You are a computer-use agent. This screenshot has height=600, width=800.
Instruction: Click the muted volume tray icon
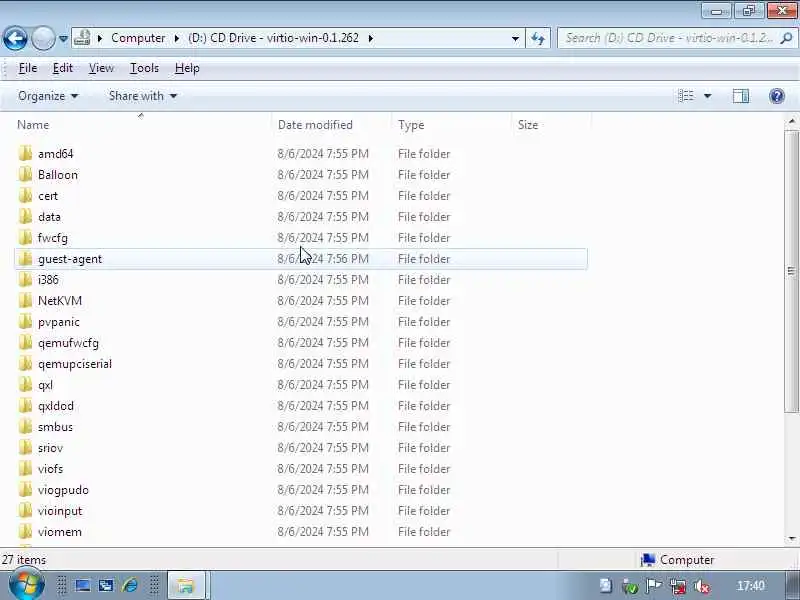point(702,586)
